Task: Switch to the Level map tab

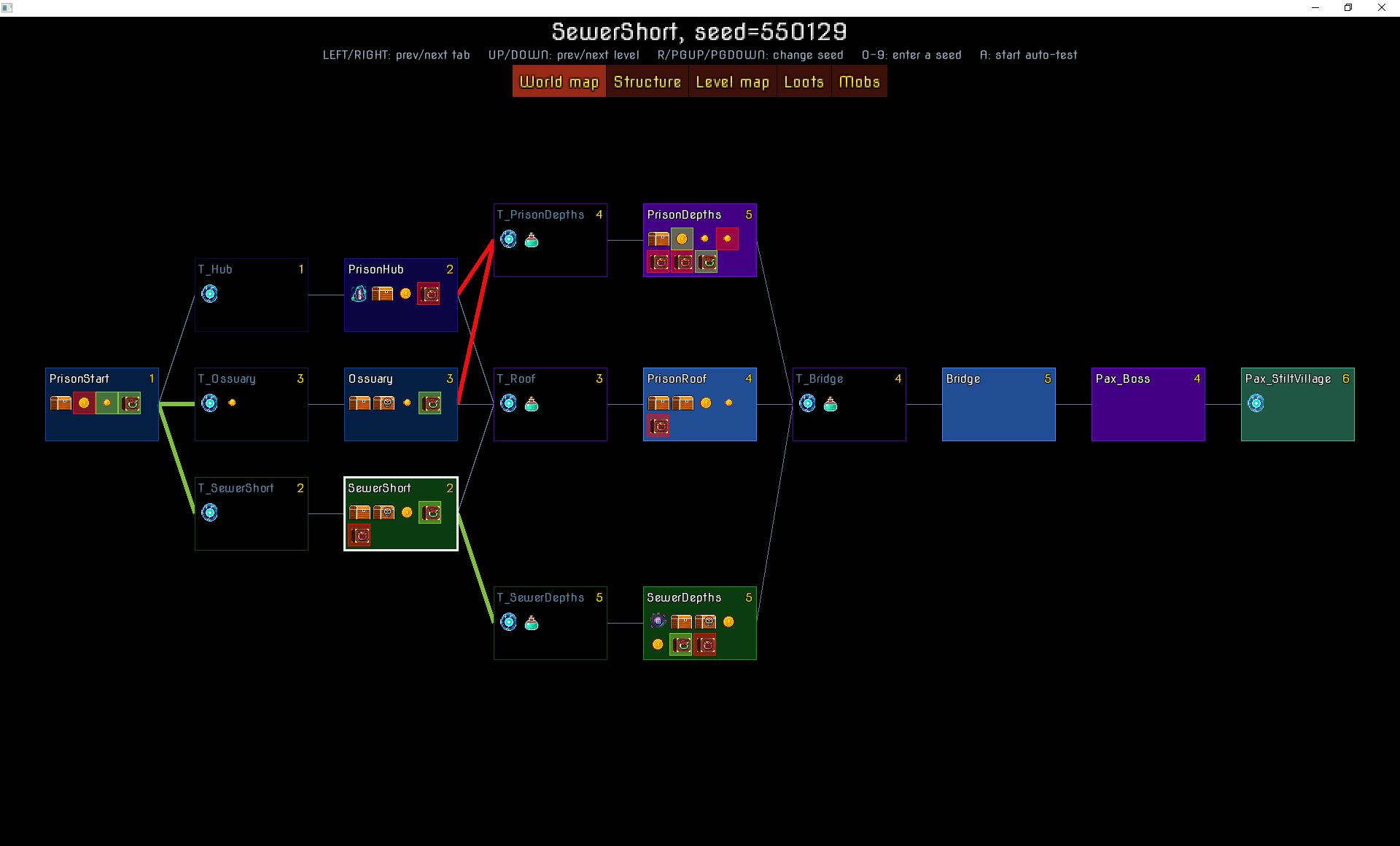Action: coord(731,81)
